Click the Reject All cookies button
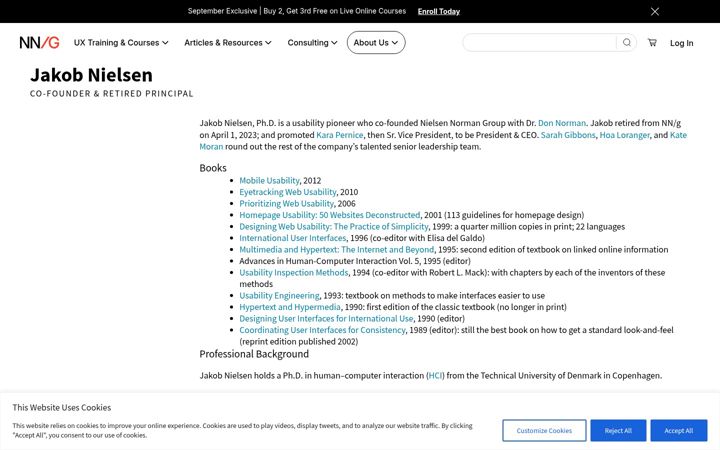The width and height of the screenshot is (720, 450). (618, 431)
